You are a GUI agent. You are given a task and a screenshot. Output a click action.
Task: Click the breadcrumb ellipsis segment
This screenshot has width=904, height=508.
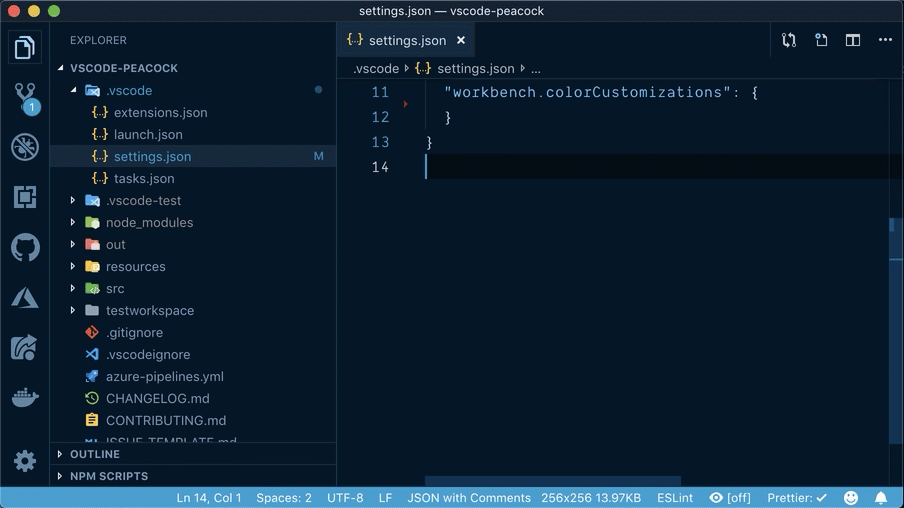(x=536, y=69)
